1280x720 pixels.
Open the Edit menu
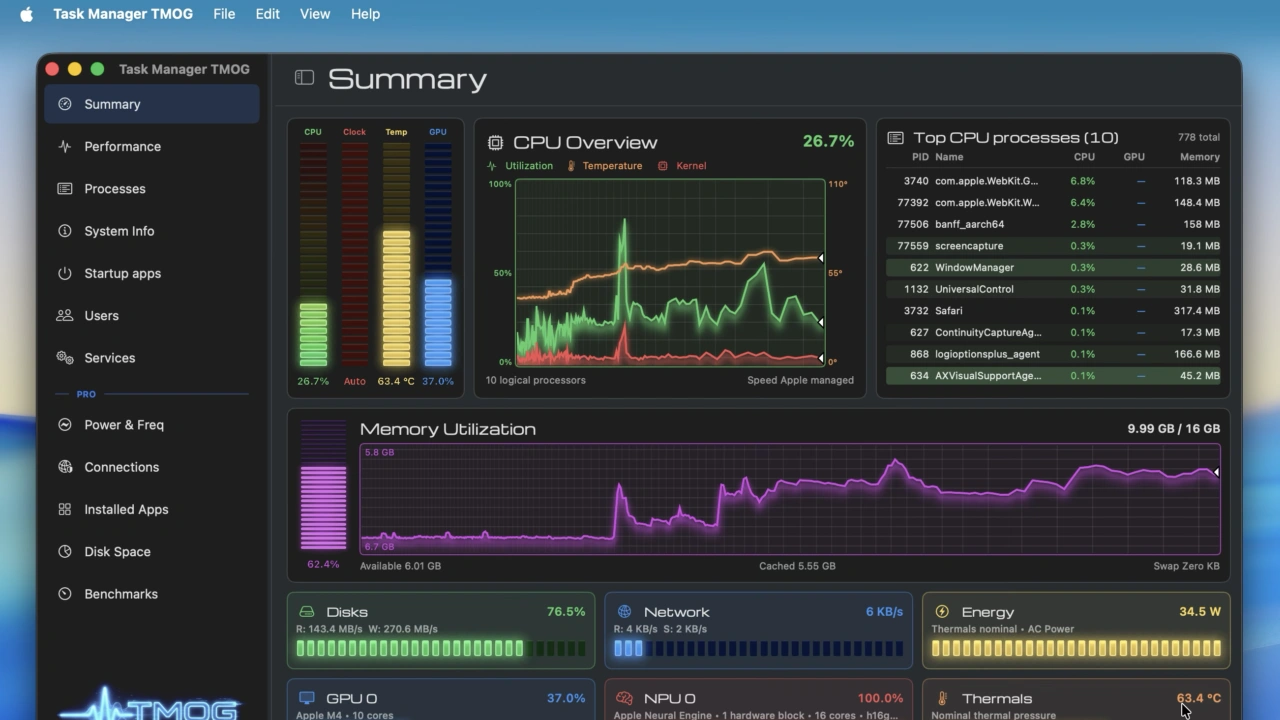point(267,14)
